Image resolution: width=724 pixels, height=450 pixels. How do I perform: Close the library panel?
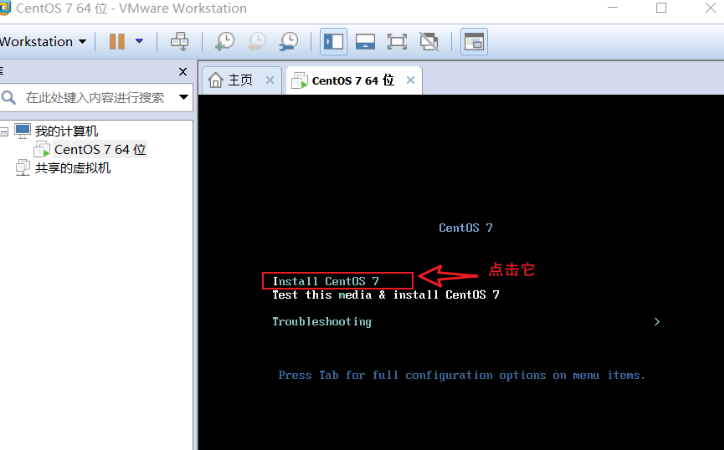pyautogui.click(x=183, y=72)
